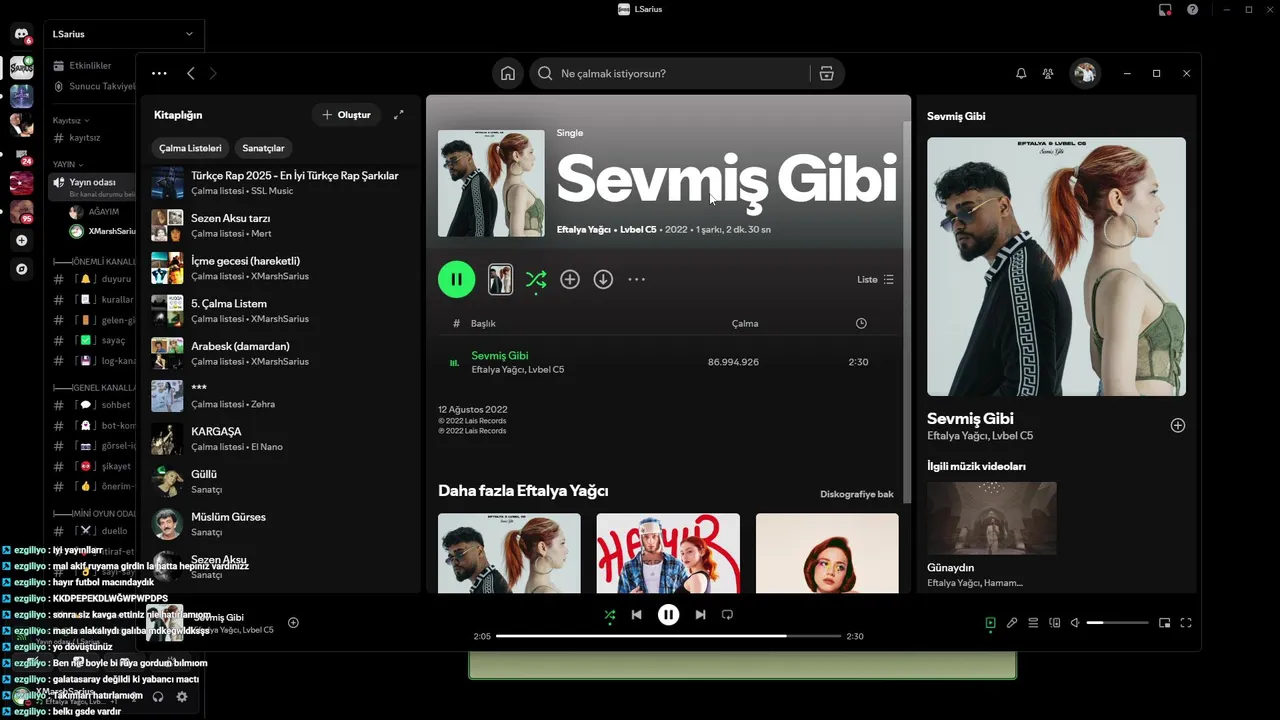Deafen audio in Discord
The image size is (1280, 720).
157,697
